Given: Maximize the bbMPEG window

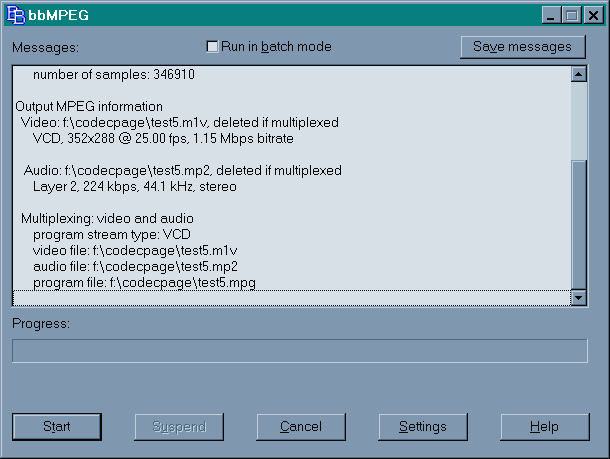Looking at the screenshot, I should pos(571,14).
